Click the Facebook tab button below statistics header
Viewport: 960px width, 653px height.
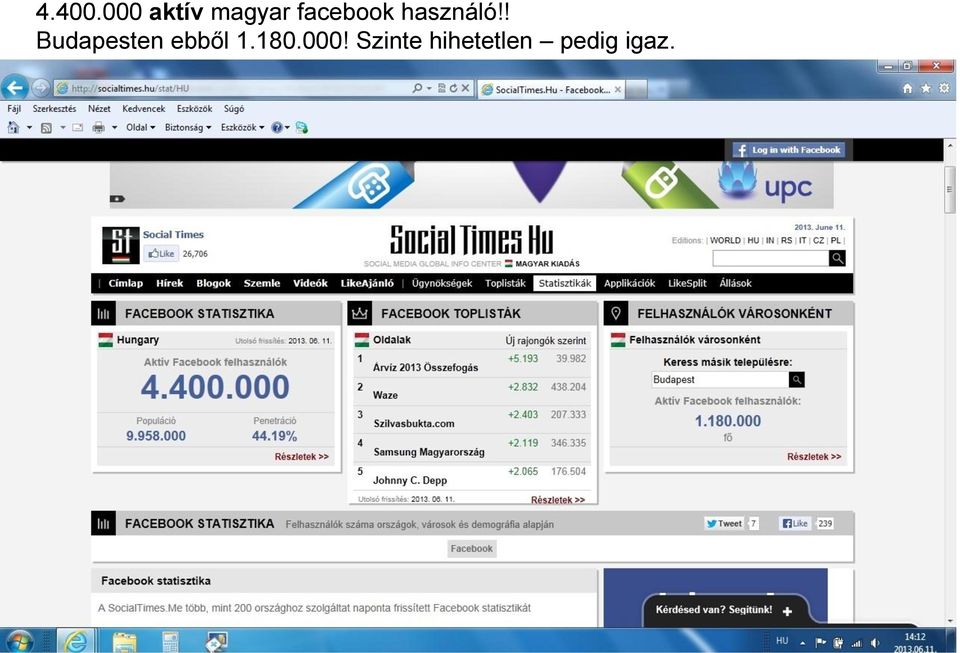(471, 548)
